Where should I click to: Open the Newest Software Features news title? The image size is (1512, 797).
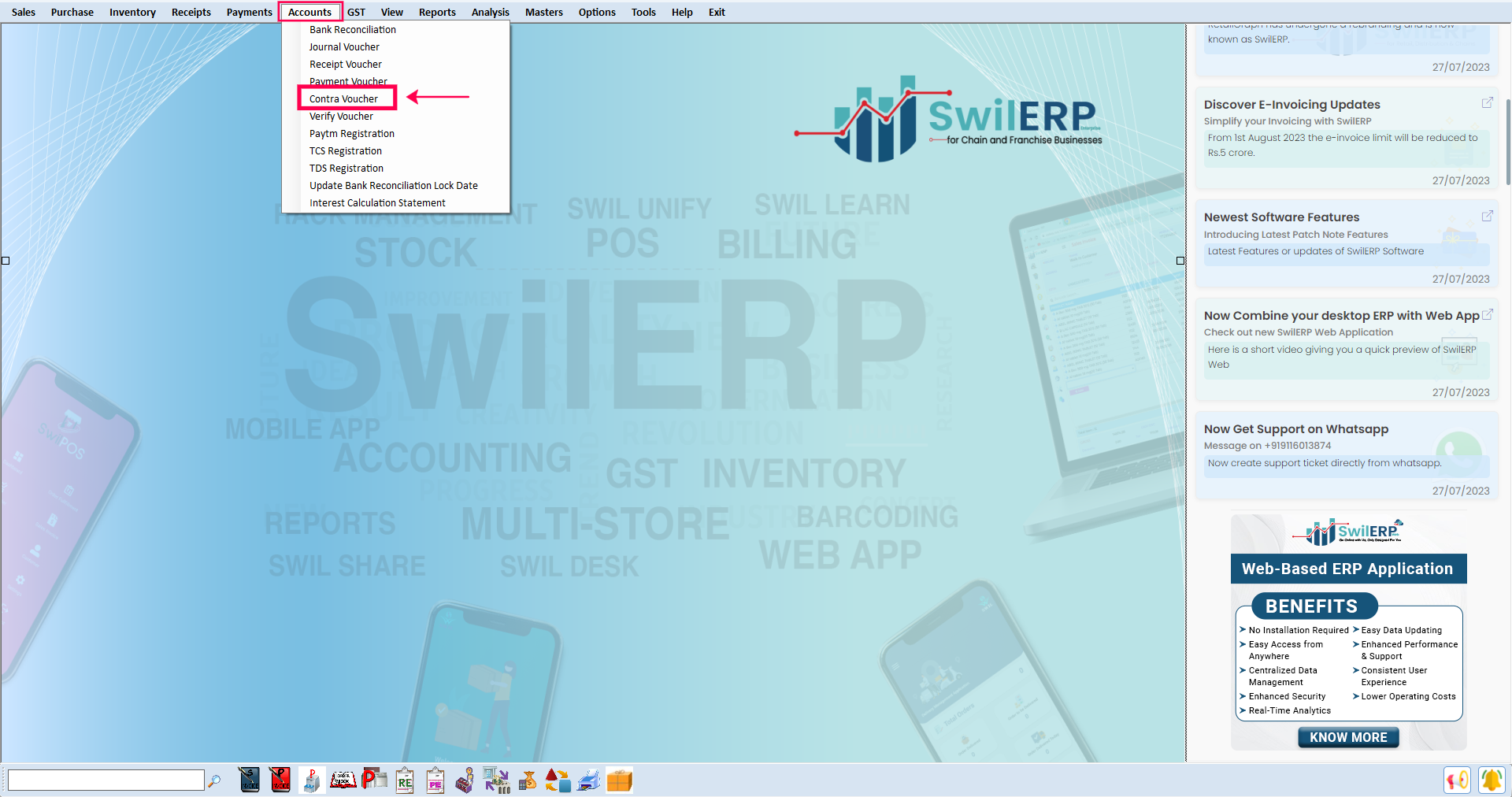pos(1281,217)
